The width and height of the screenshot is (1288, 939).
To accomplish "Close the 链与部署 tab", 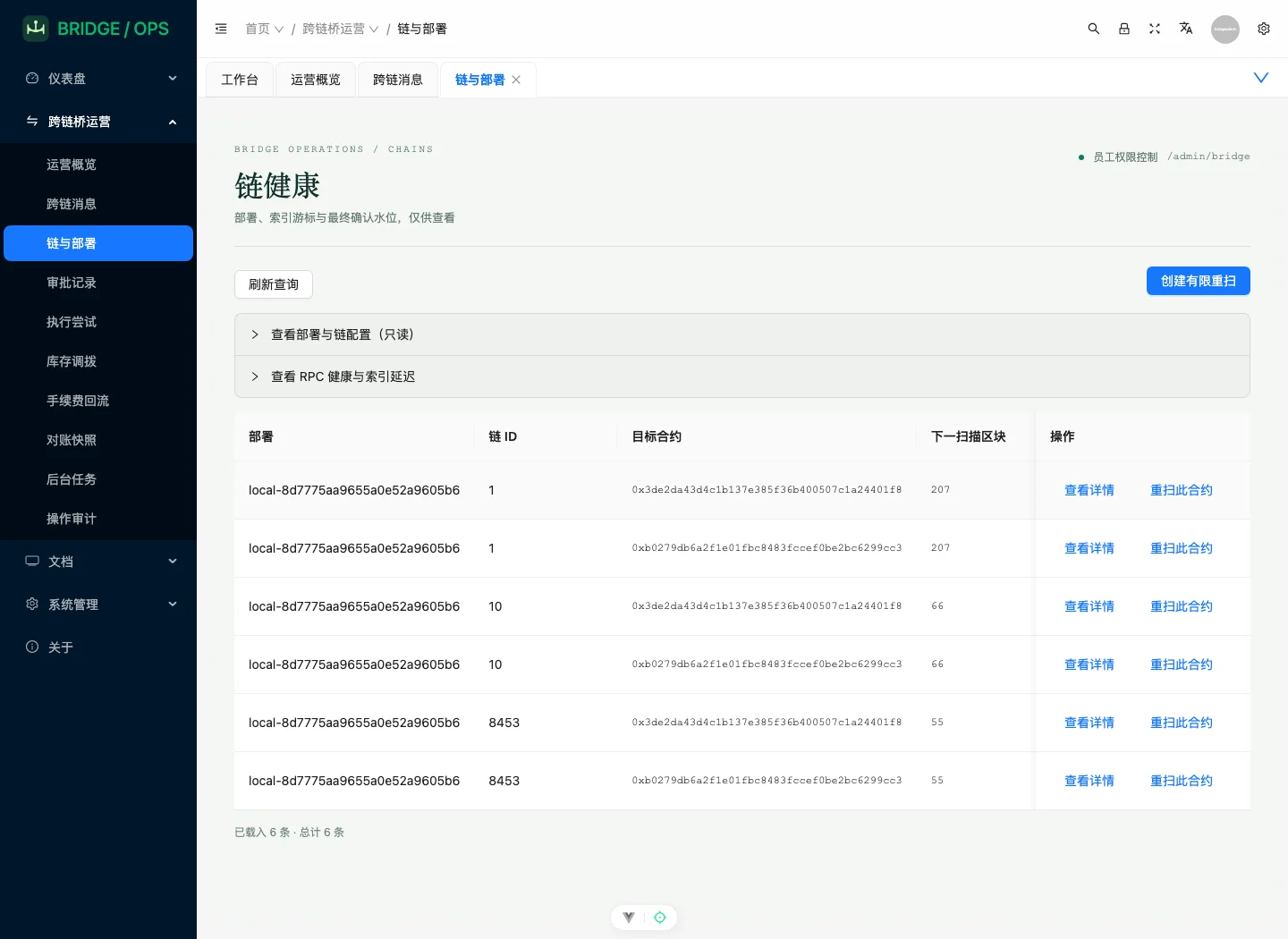I will (516, 80).
